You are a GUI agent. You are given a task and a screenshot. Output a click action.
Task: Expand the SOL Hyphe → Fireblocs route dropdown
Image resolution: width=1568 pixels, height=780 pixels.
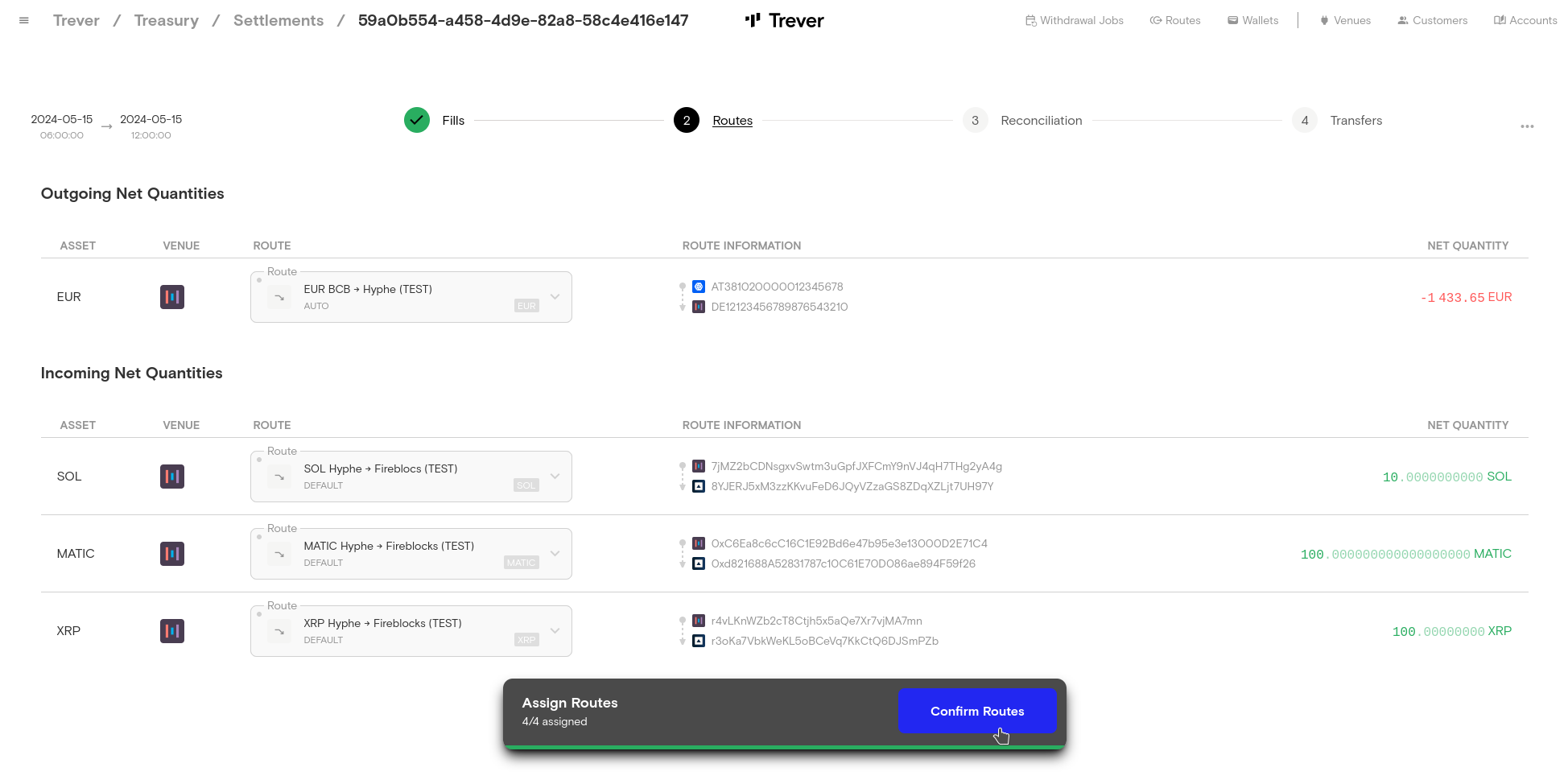pos(555,477)
